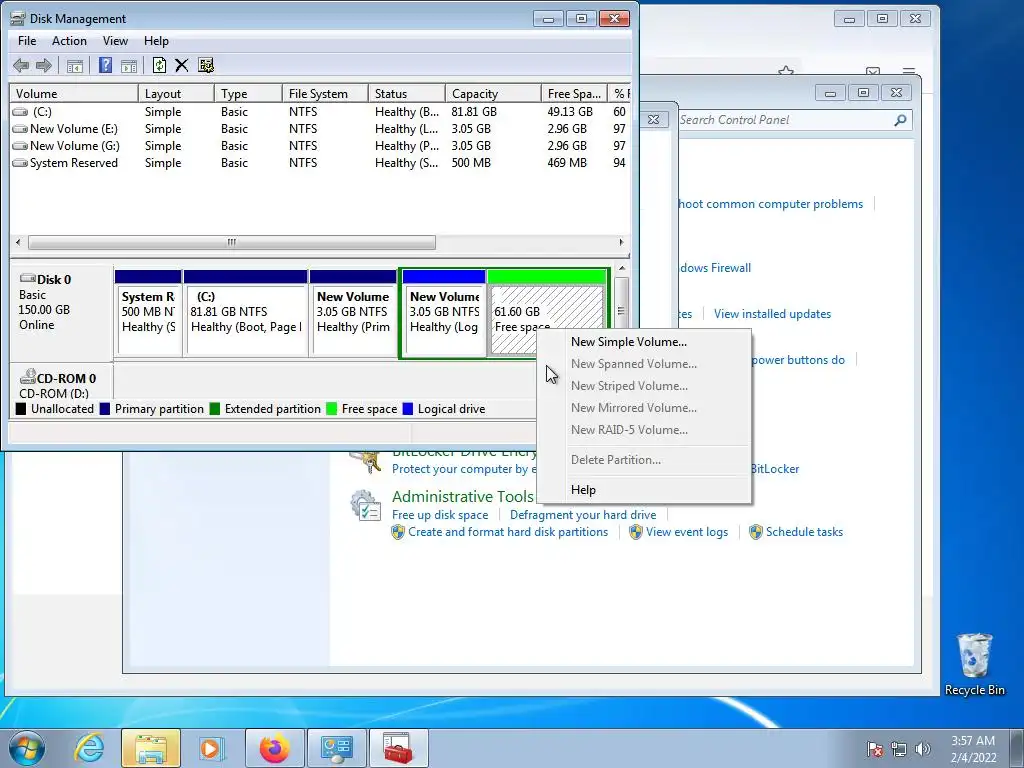The width and height of the screenshot is (1024, 768).
Task: Select the System Reserved partition block
Action: 148,312
